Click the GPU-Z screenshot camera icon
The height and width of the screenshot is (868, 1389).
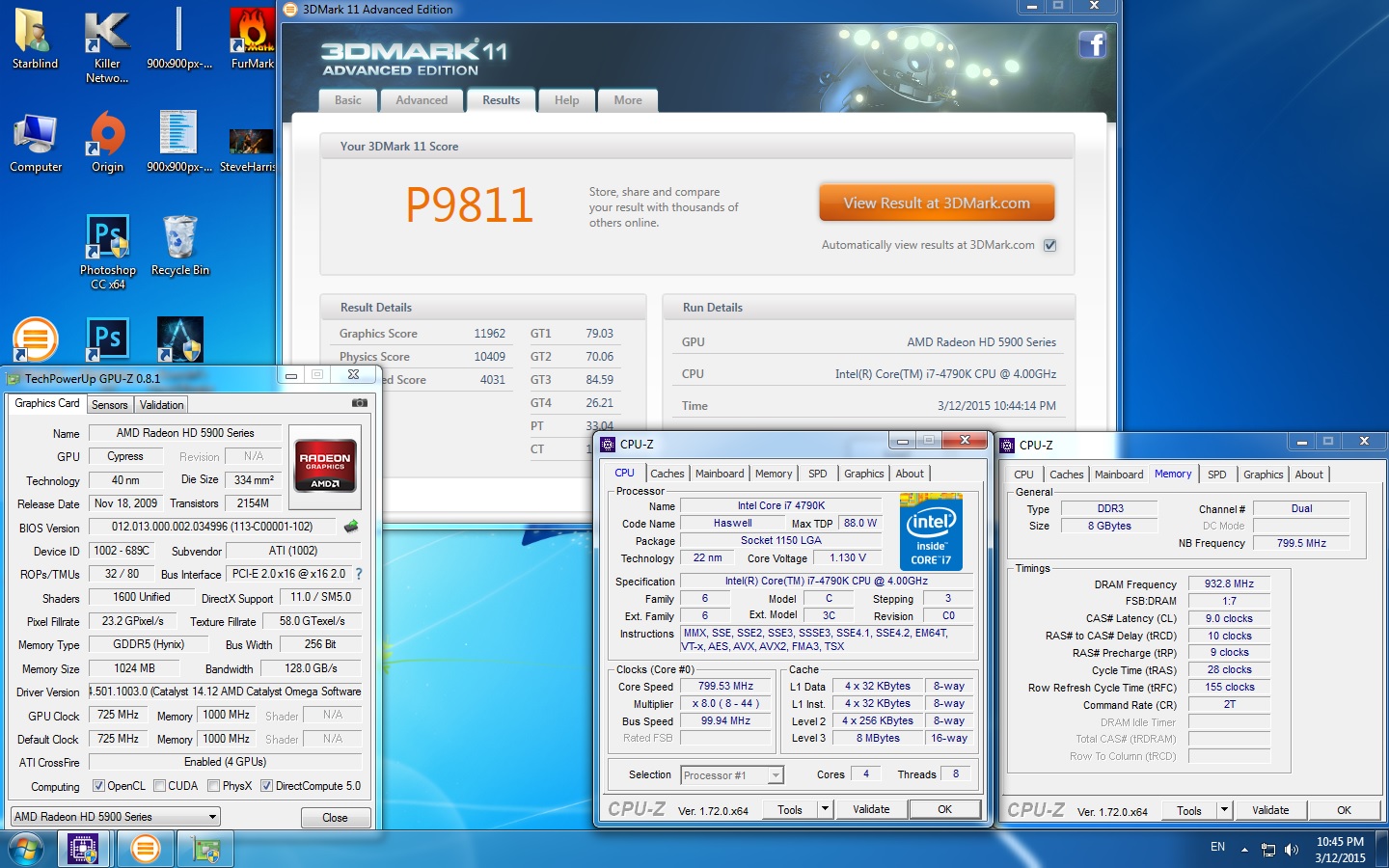359,403
